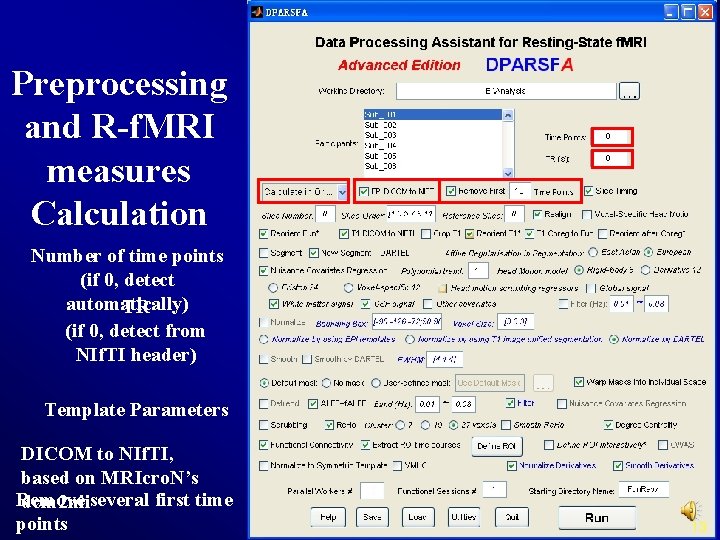Click the Reference Slice input field

[x=514, y=214]
